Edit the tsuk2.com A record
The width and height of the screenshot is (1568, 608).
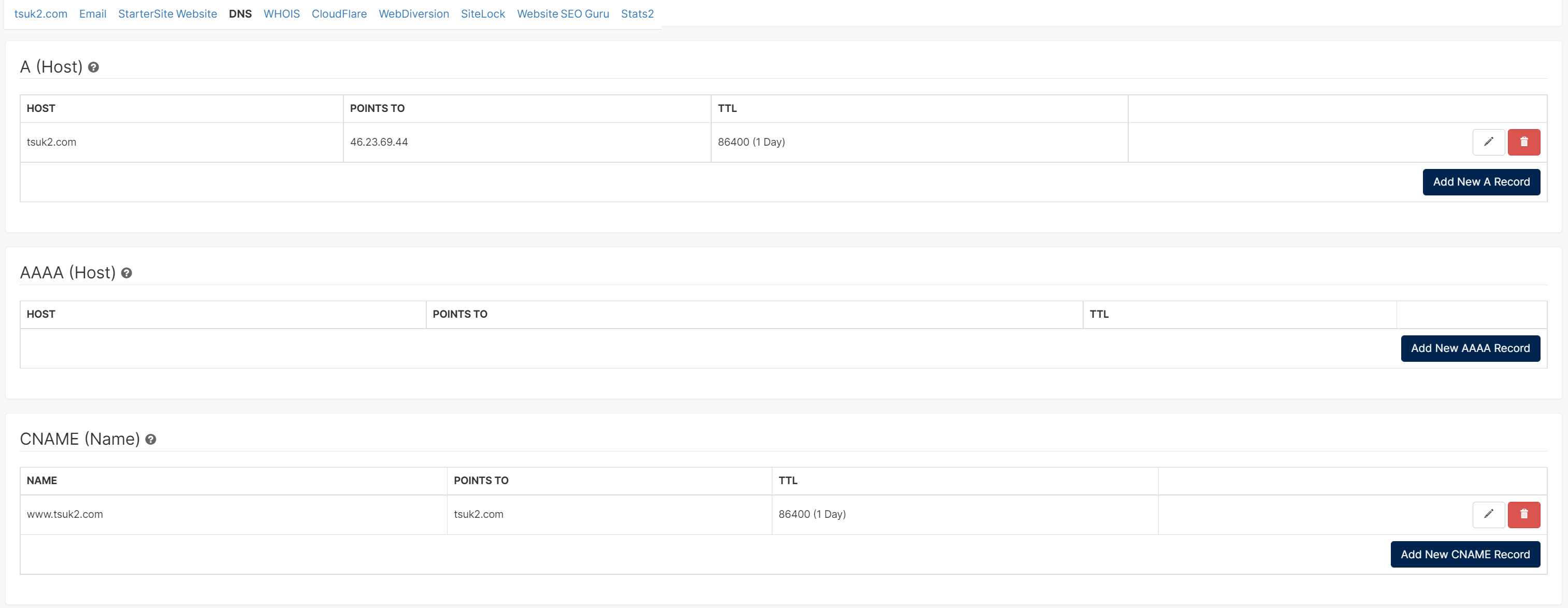coord(1488,142)
